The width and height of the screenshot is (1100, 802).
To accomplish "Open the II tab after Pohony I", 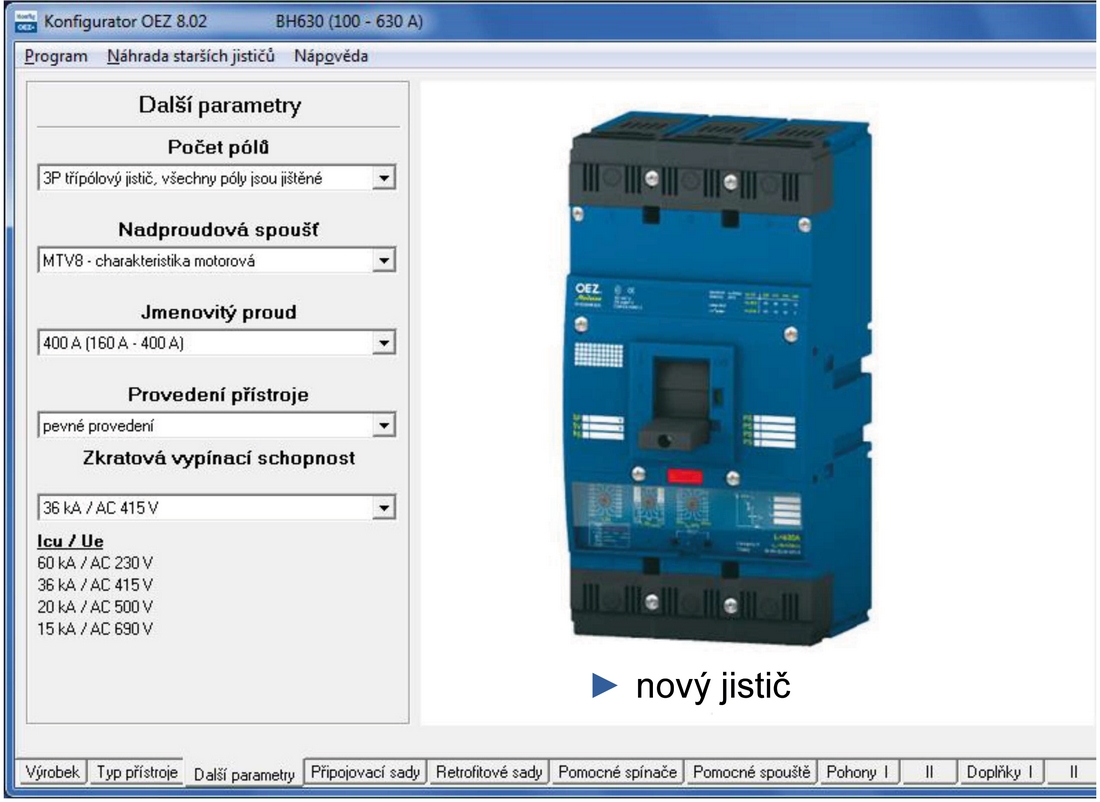I will click(x=929, y=772).
